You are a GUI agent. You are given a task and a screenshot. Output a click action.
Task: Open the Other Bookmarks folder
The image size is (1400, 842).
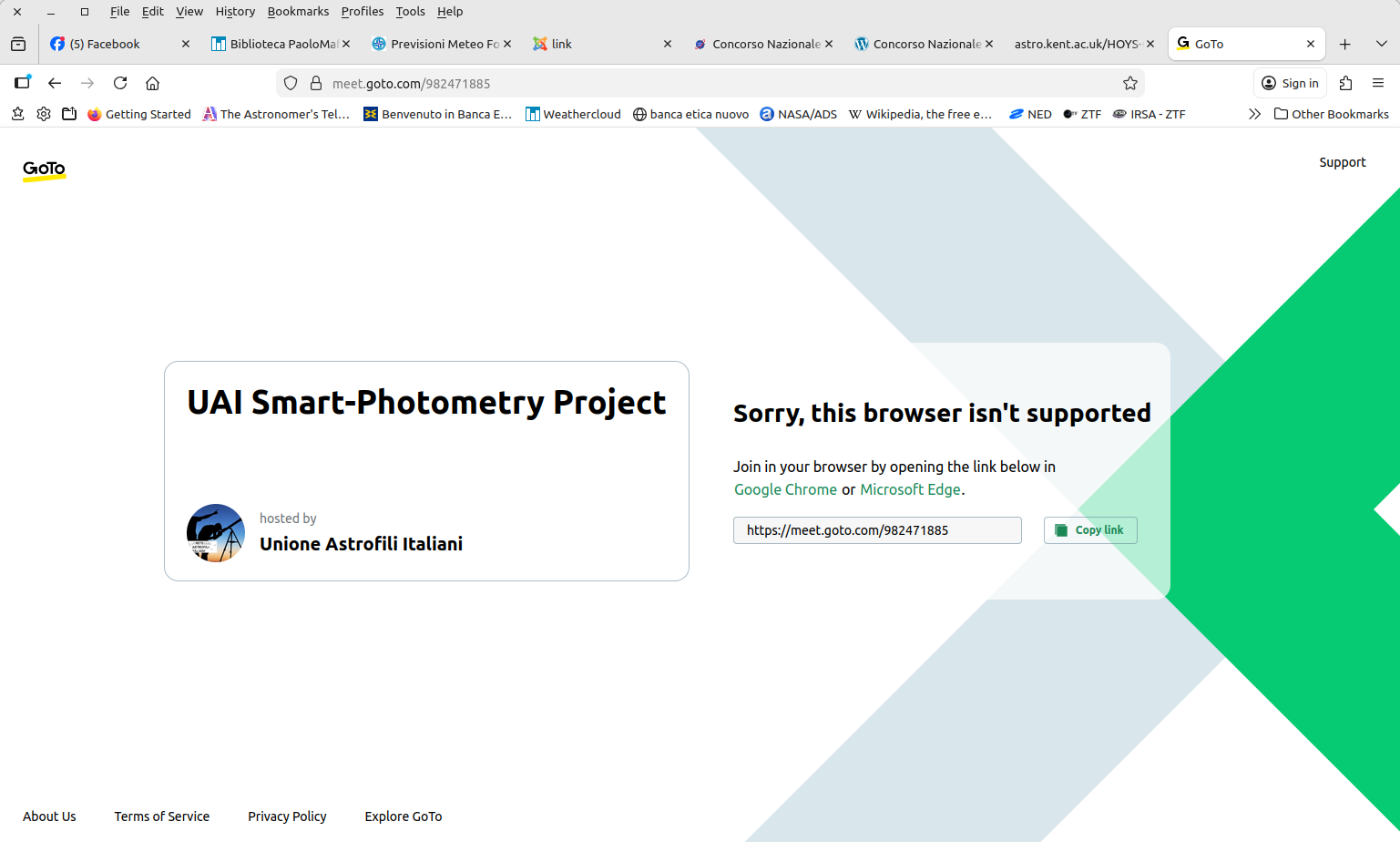tap(1331, 114)
